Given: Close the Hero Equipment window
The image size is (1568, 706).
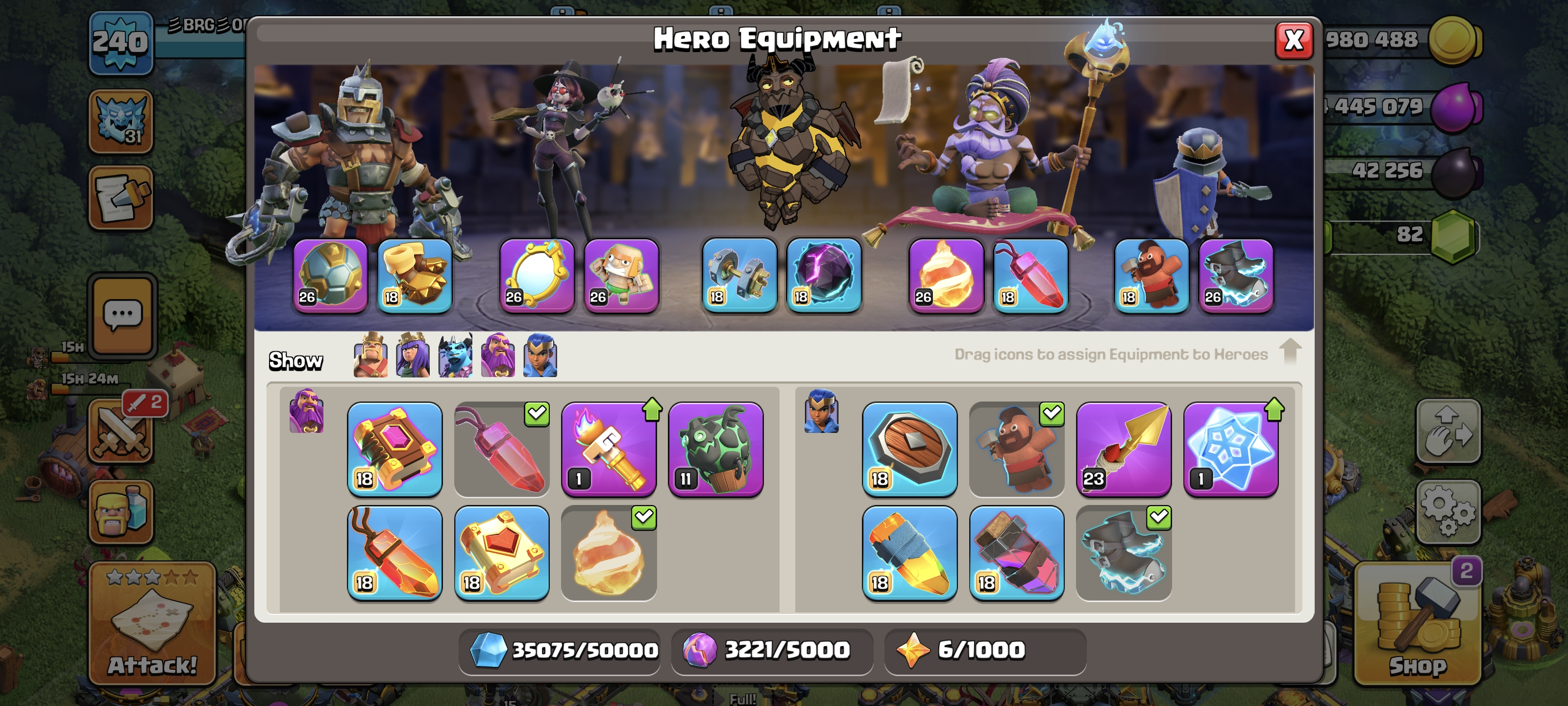Looking at the screenshot, I should [x=1294, y=41].
